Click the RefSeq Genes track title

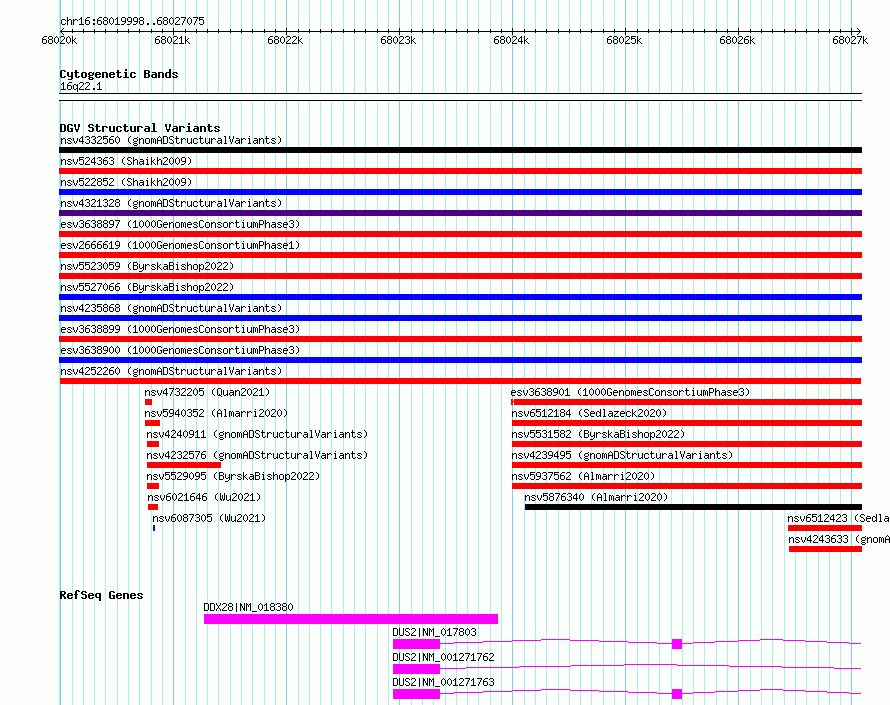coord(101,595)
